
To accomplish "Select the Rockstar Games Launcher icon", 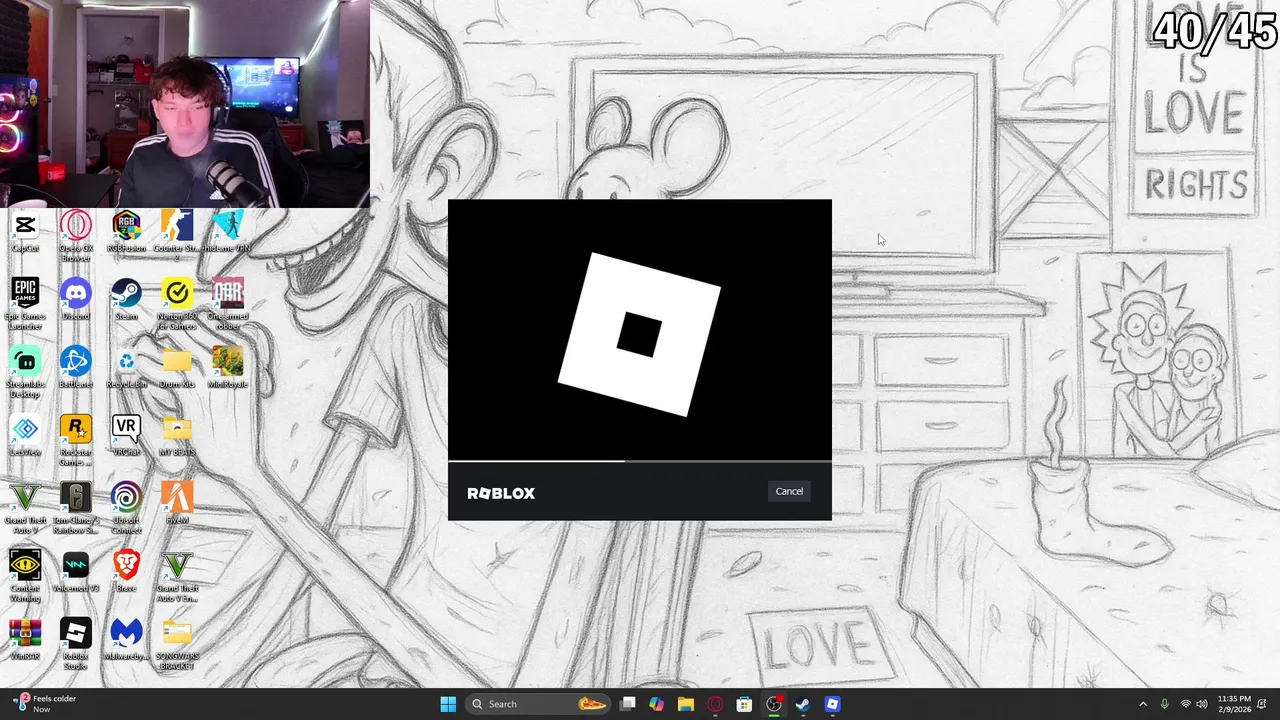I will 76,441.
